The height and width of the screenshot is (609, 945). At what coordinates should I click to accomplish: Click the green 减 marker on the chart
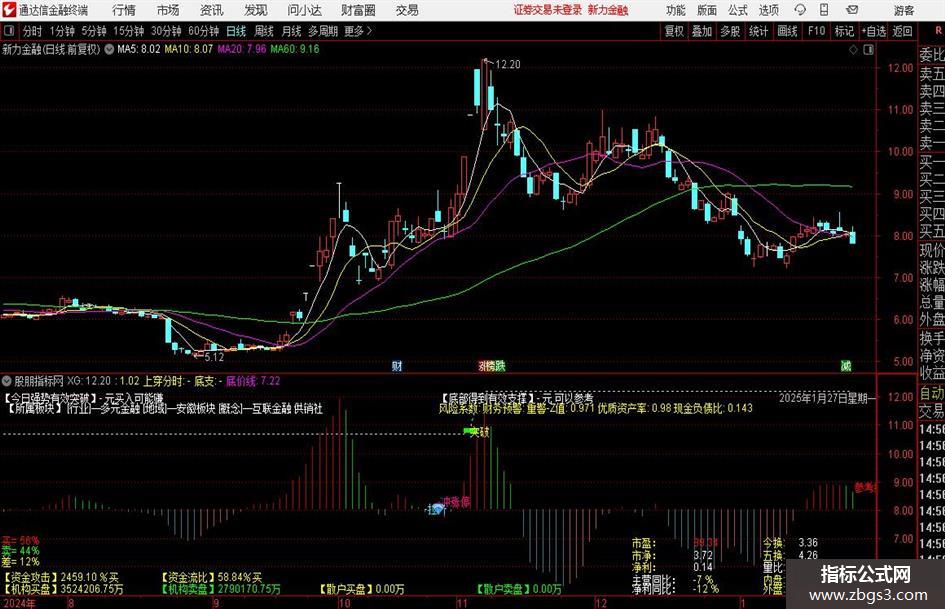847,365
